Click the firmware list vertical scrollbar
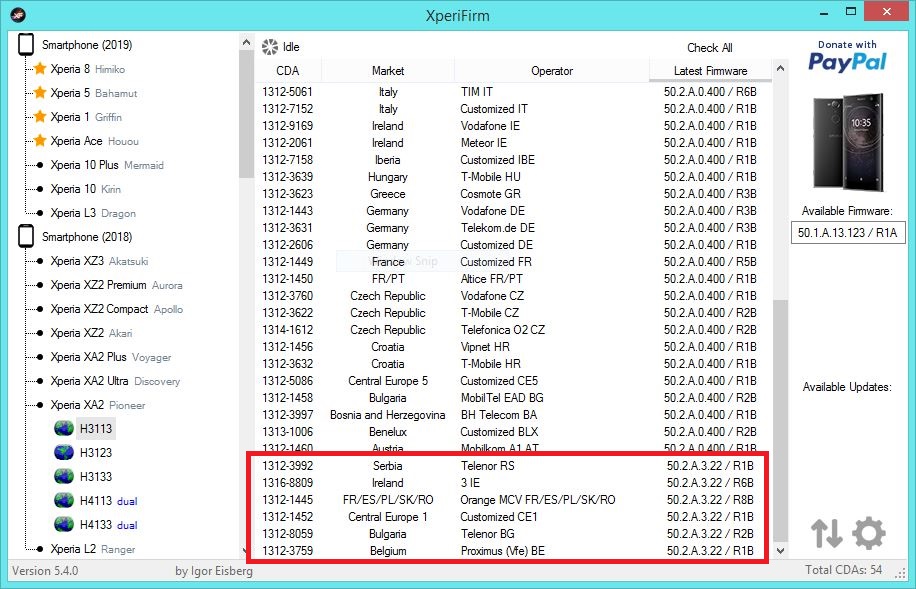The image size is (916, 589). click(779, 420)
